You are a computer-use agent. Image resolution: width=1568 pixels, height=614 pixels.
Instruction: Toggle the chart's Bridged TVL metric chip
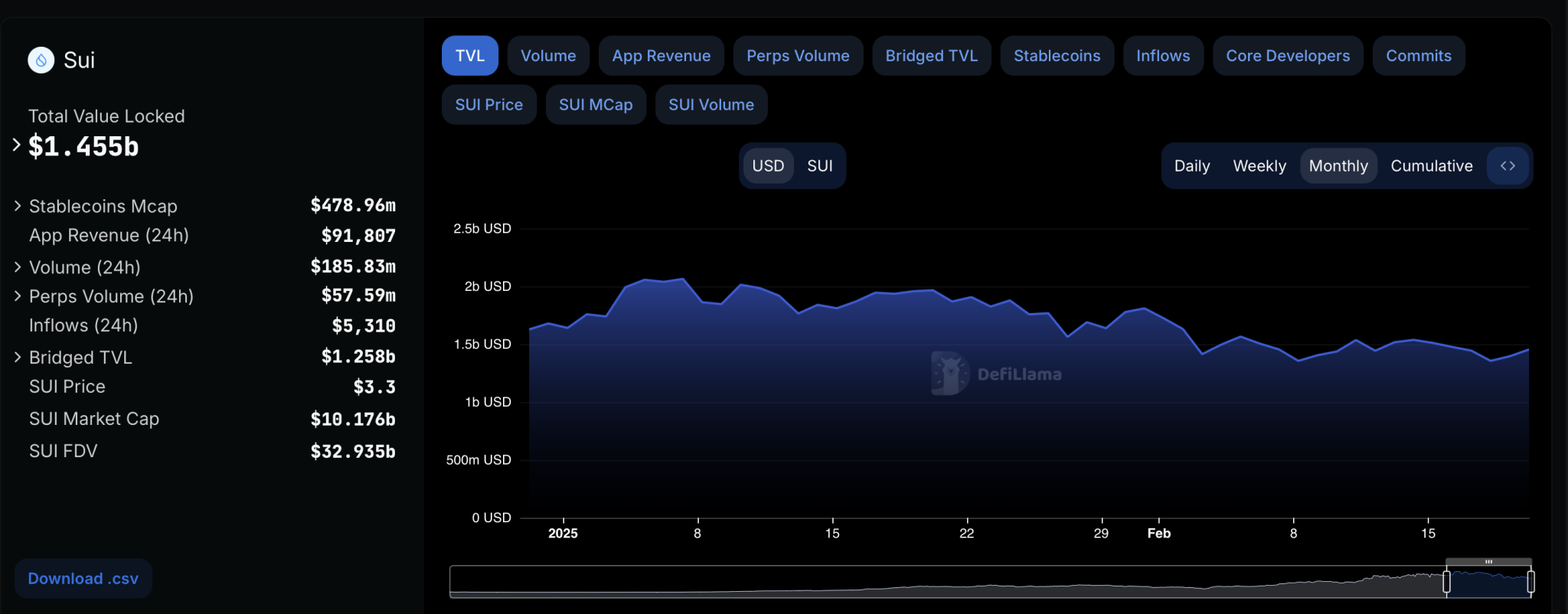[x=932, y=56]
